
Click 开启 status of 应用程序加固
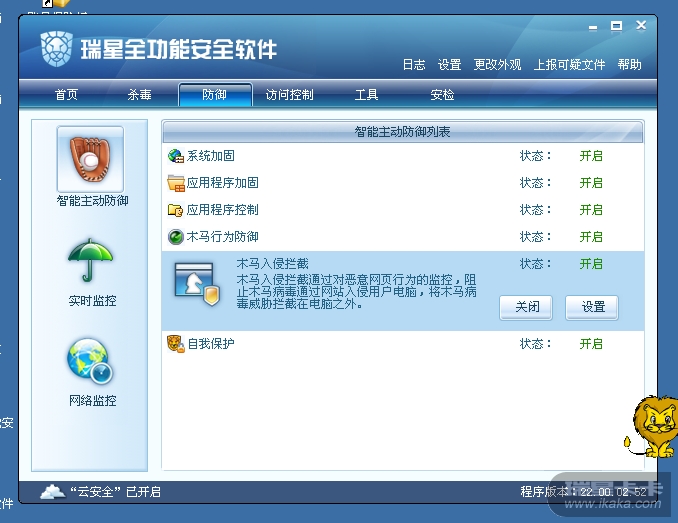tap(591, 183)
